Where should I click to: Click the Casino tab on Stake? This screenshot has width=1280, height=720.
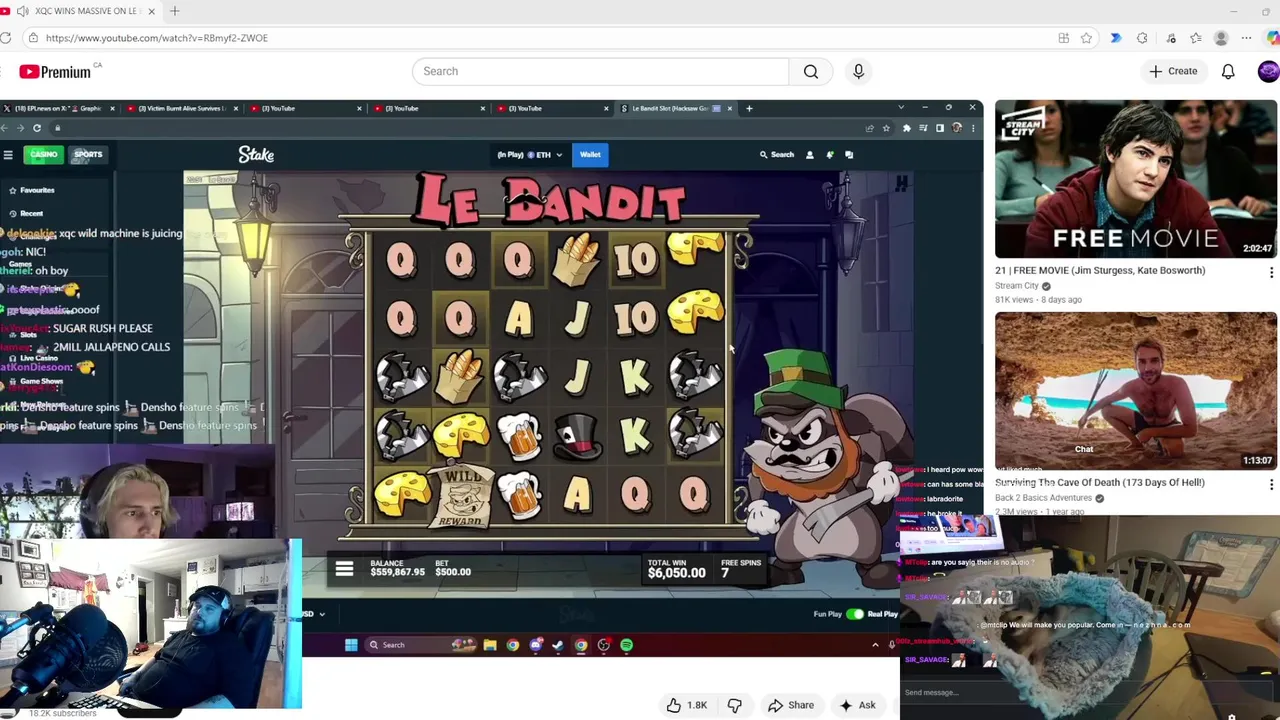pyautogui.click(x=43, y=154)
